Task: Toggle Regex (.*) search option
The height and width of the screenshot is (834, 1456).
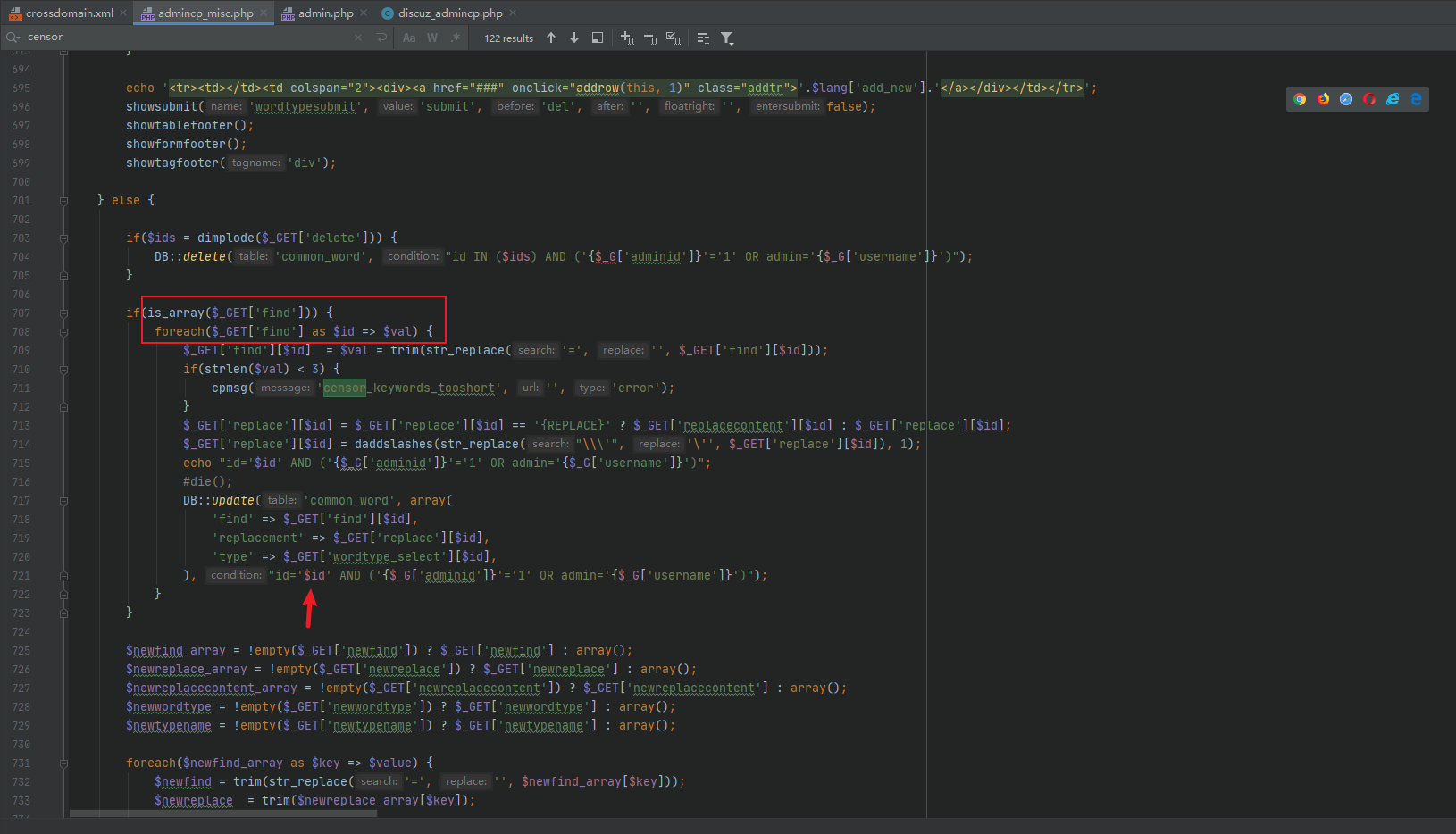Action: (456, 38)
